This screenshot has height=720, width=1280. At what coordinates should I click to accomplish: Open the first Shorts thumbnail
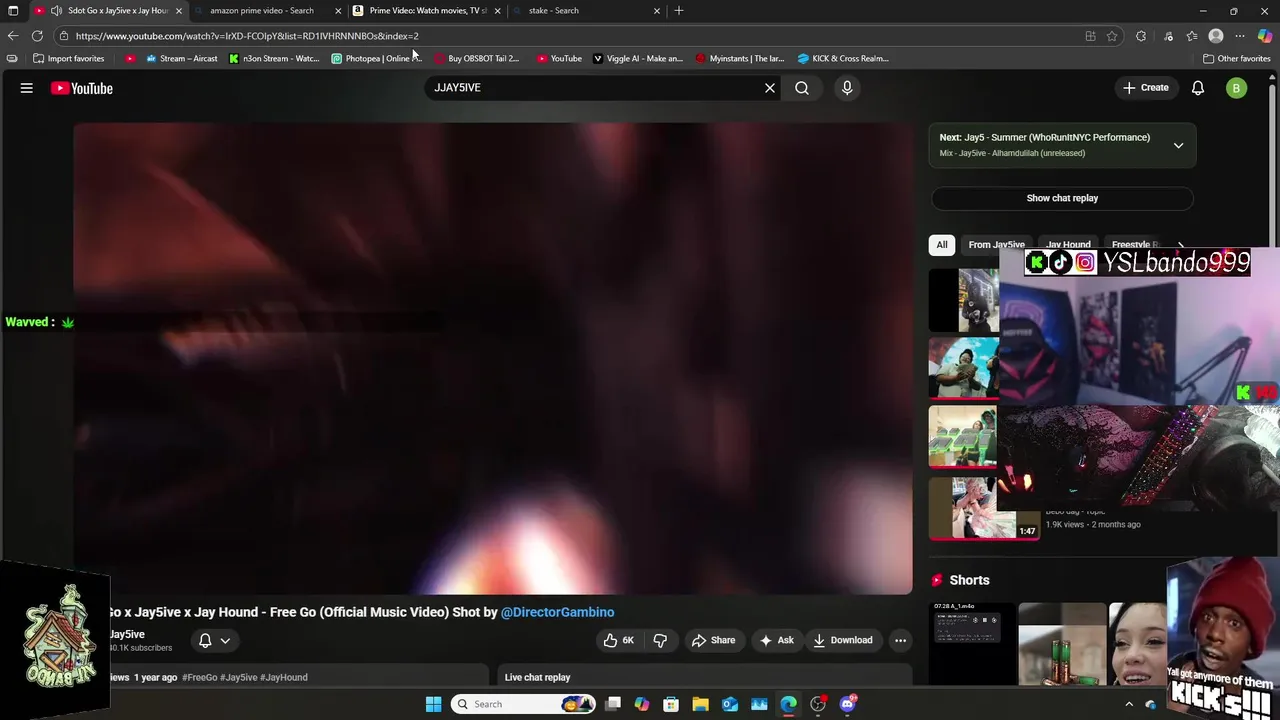[971, 644]
